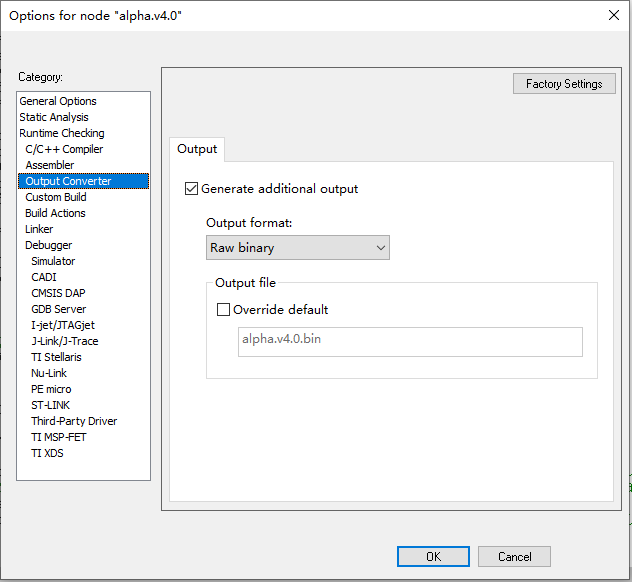Screen dimensions: 632x582
Task: Confirm with the OK button
Action: pyautogui.click(x=433, y=557)
